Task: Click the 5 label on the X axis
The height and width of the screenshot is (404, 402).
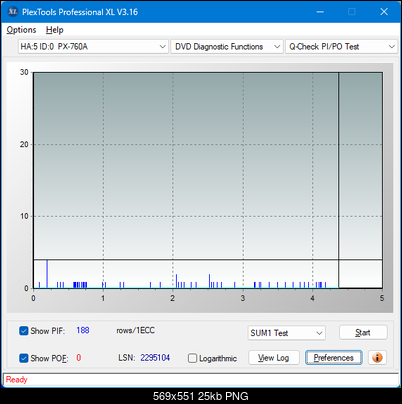Action: point(382,298)
